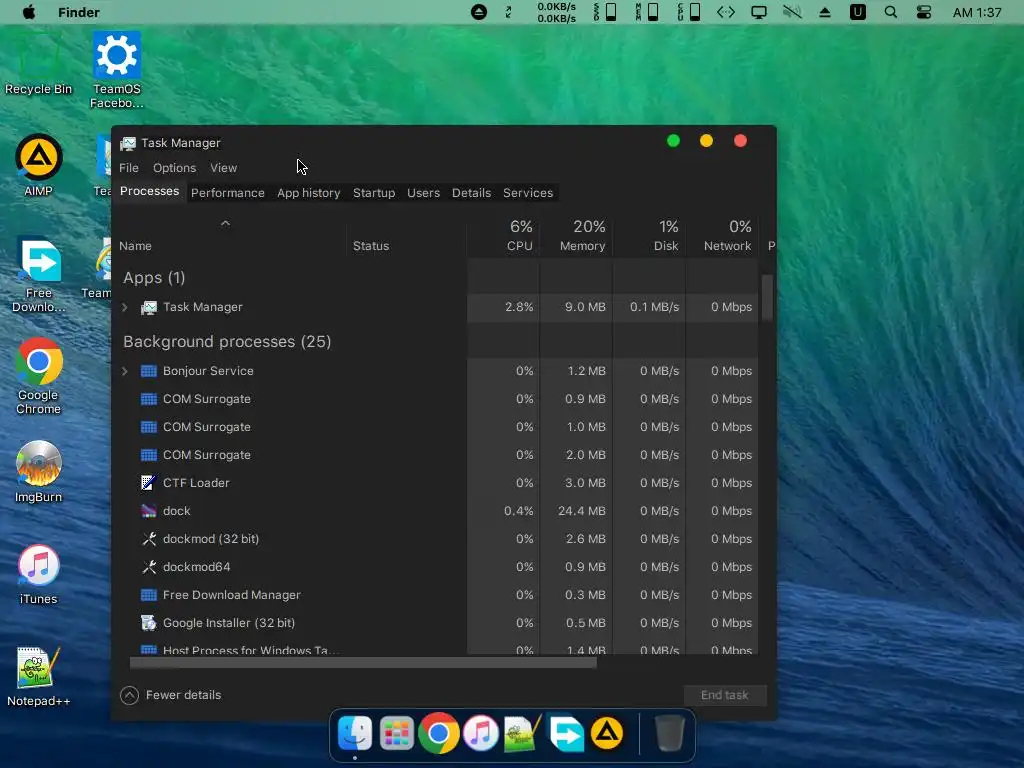Select the dockmod (32 bit) process

click(436, 539)
